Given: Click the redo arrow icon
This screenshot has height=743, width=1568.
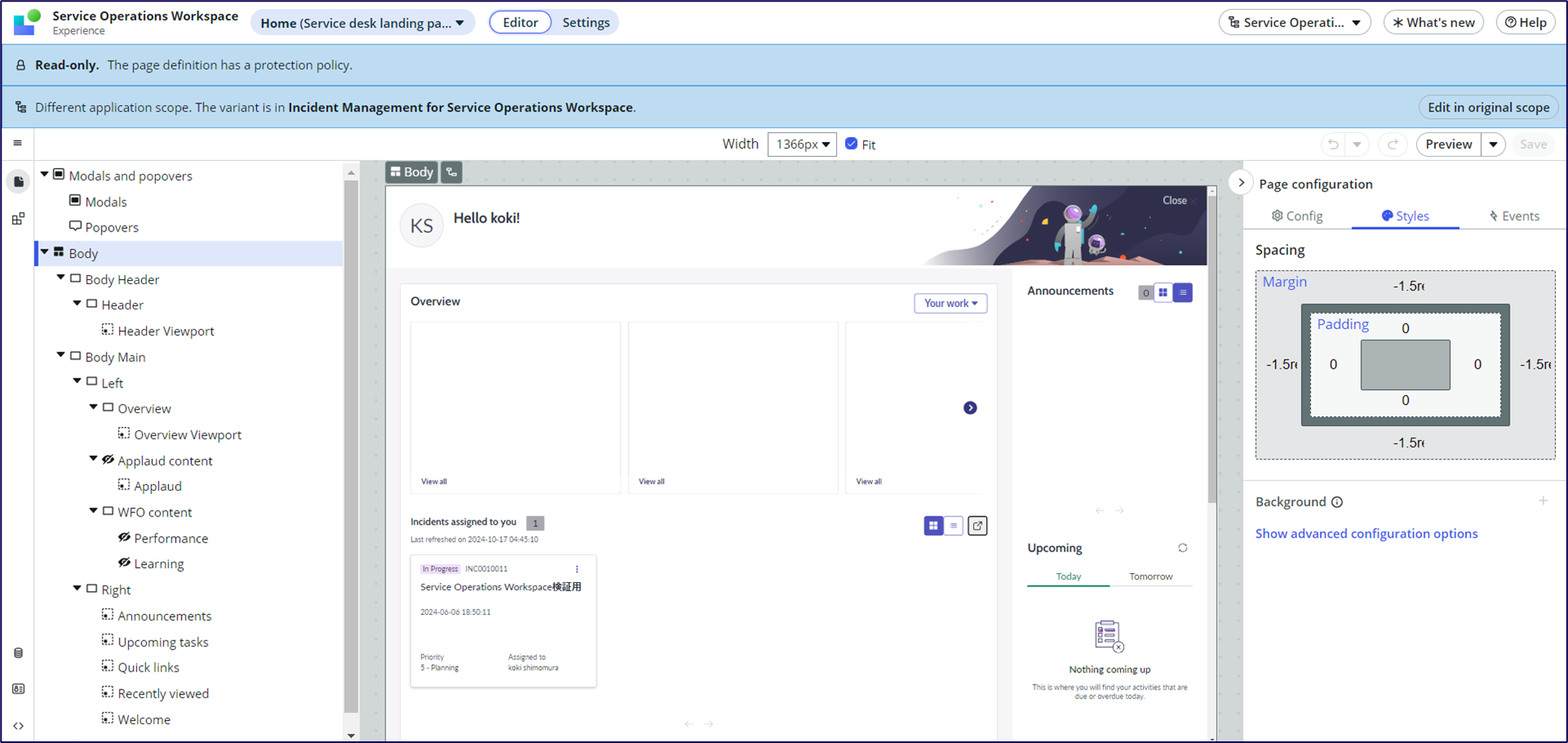Looking at the screenshot, I should click(1392, 144).
